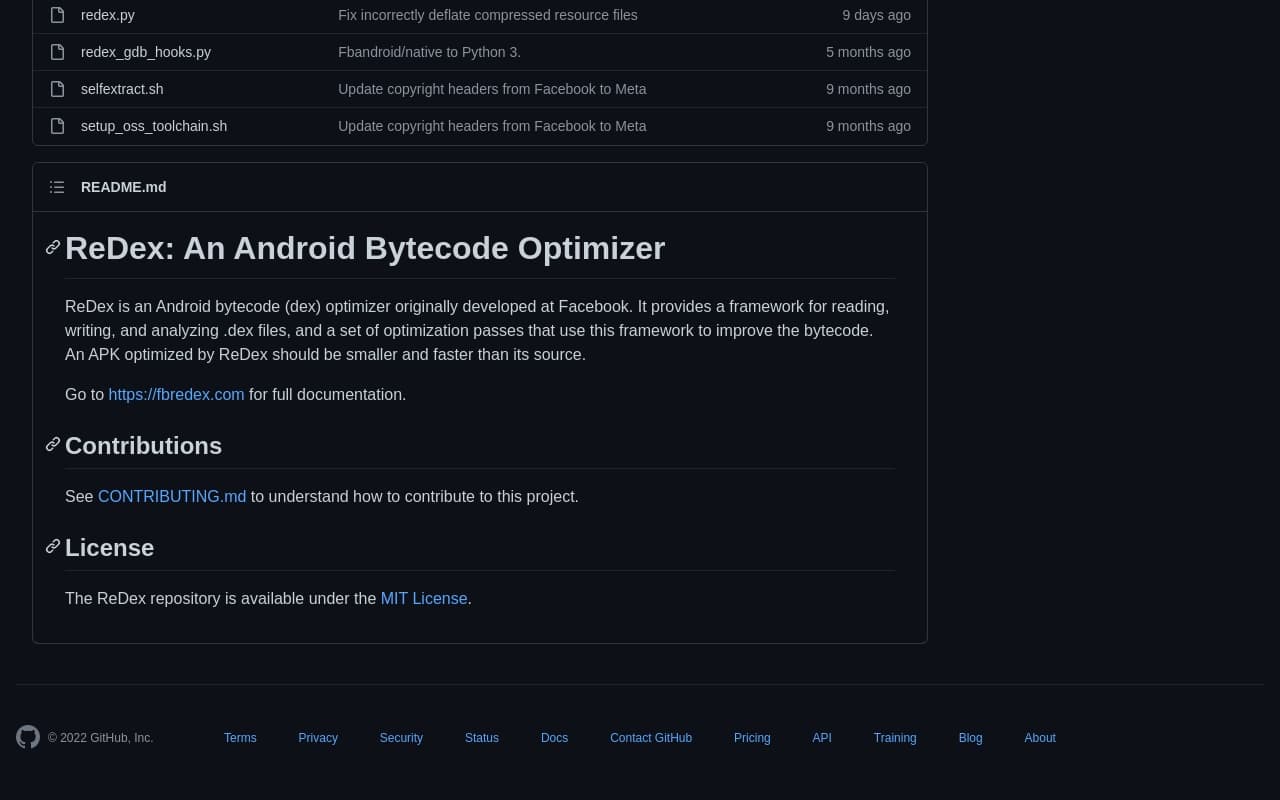Image resolution: width=1280 pixels, height=800 pixels.
Task: Click the file icon beside setup_oss_toolchain.sh
Action: click(x=57, y=126)
